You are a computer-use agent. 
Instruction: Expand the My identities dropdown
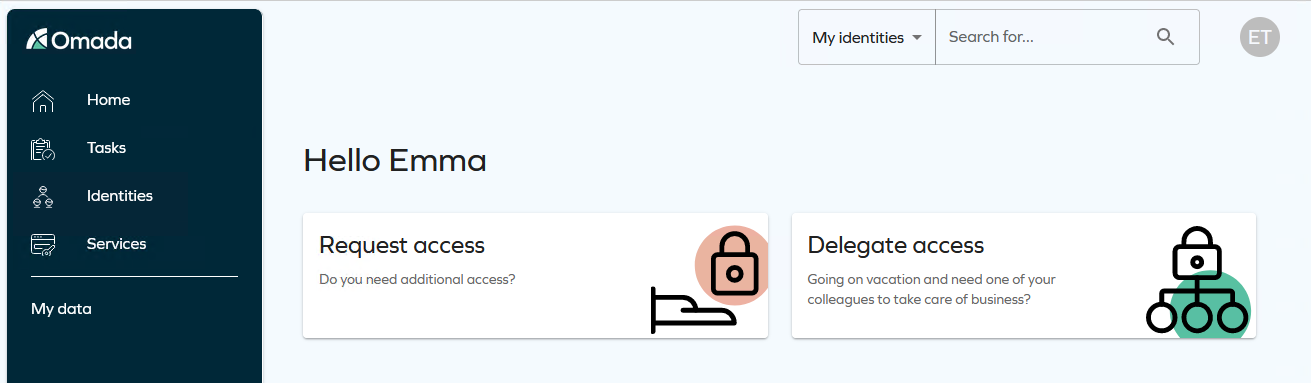[x=867, y=37]
